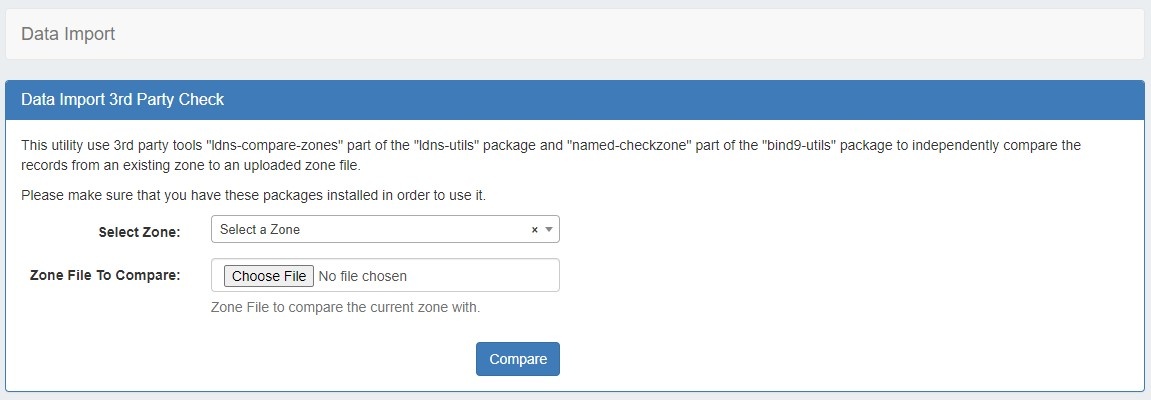The image size is (1151, 400).
Task: Click the 'Zone File To Compare:' label
Action: click(x=105, y=275)
